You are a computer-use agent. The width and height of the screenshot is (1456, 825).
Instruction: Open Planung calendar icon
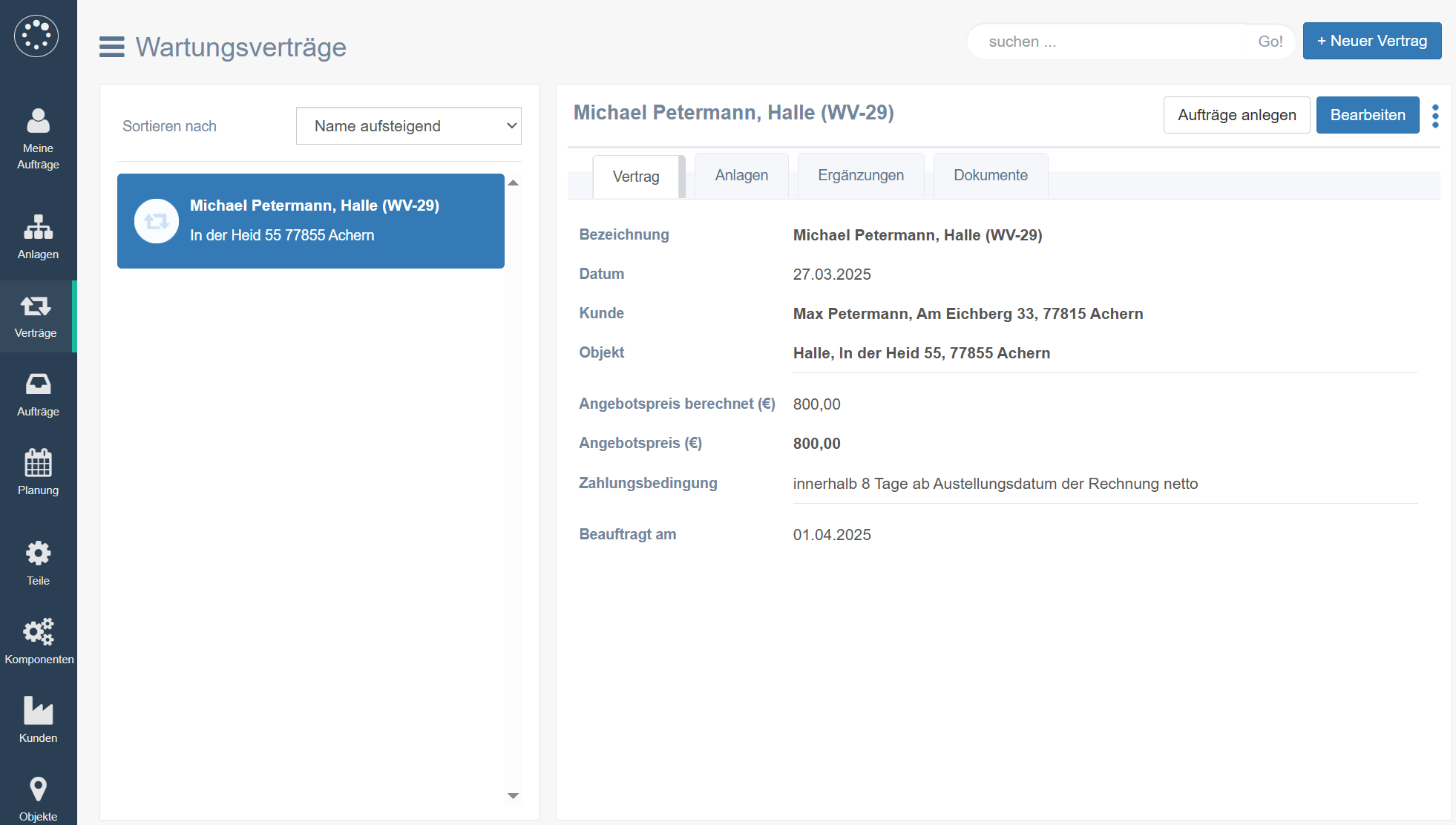click(x=38, y=473)
